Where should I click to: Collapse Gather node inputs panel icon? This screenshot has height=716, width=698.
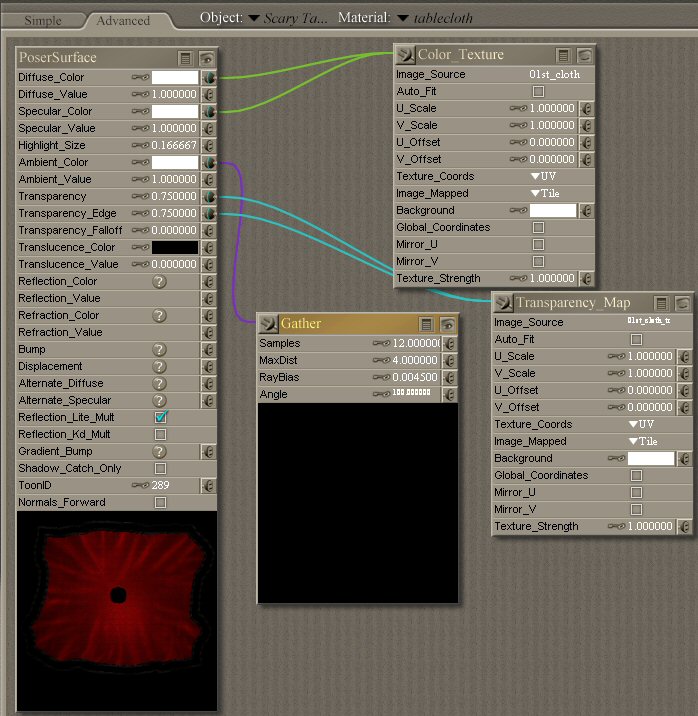tap(426, 324)
